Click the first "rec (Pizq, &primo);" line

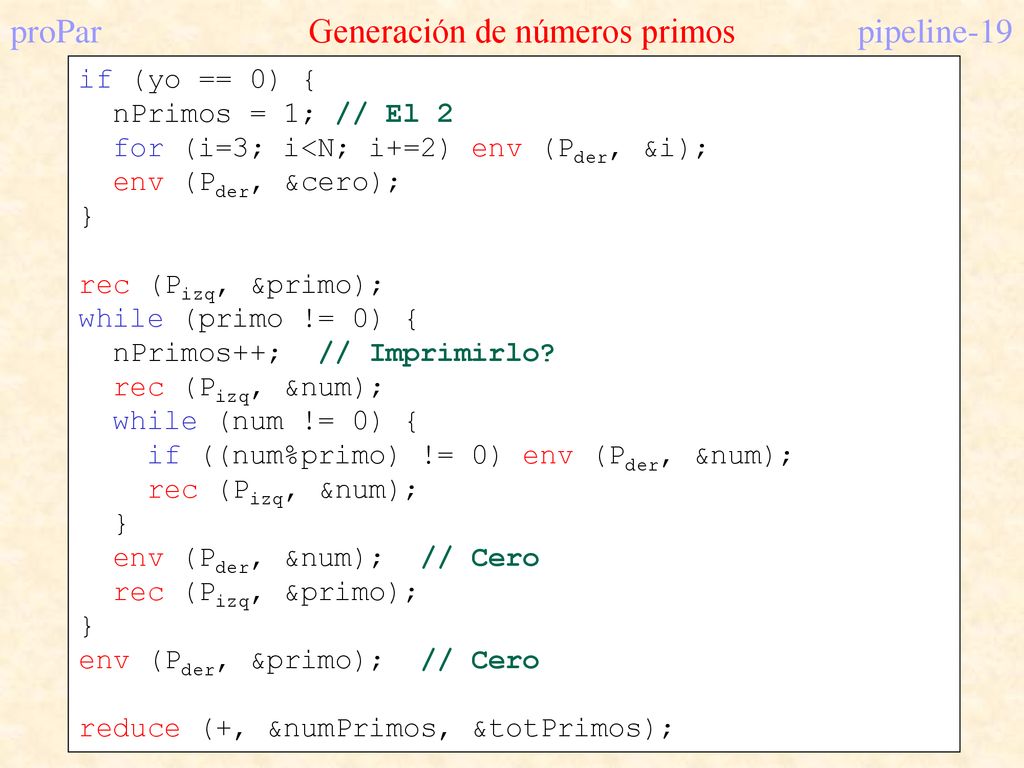[230, 287]
